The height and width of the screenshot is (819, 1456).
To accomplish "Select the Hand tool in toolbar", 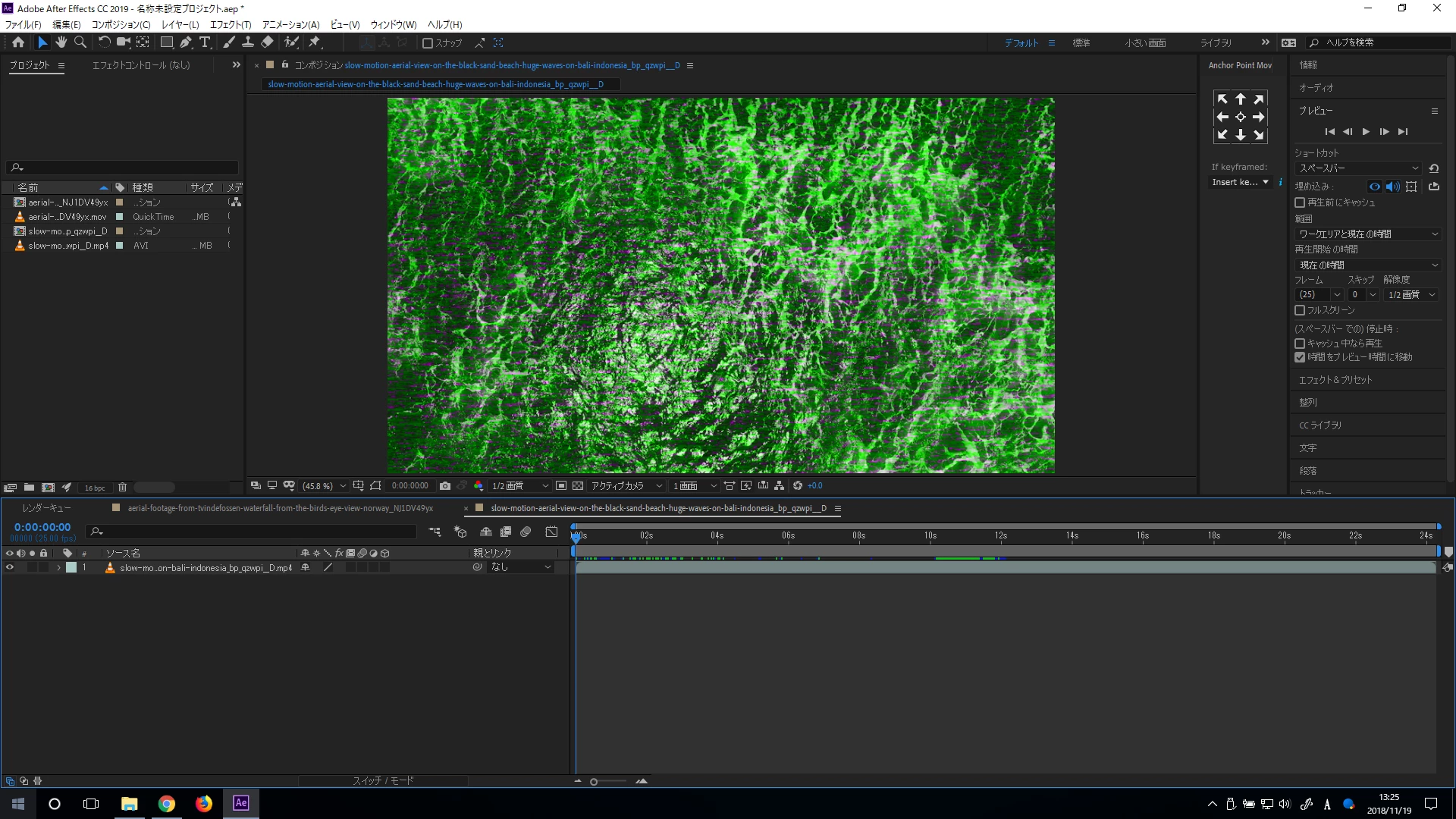I will [x=61, y=42].
